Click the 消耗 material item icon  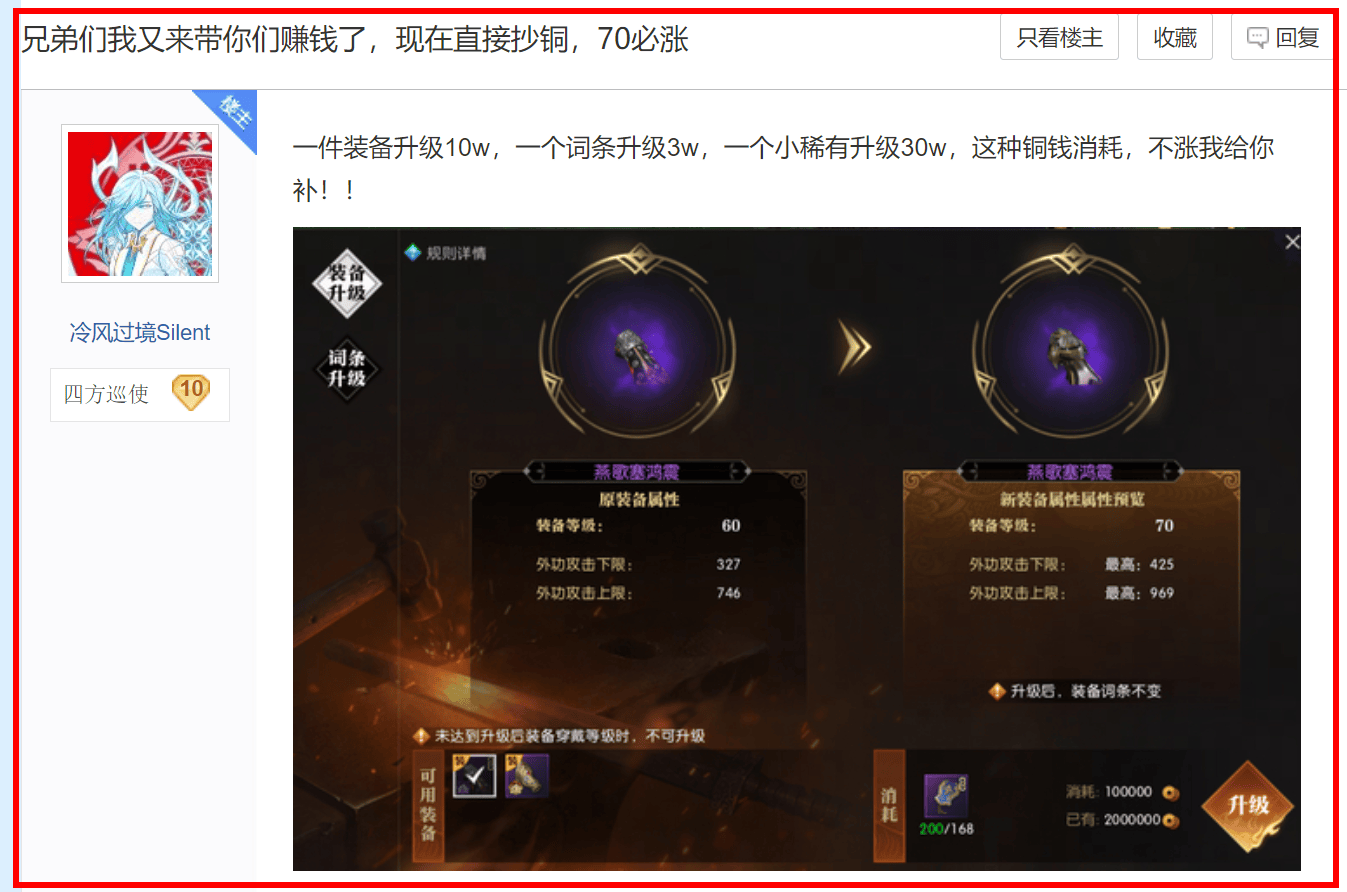(x=945, y=796)
